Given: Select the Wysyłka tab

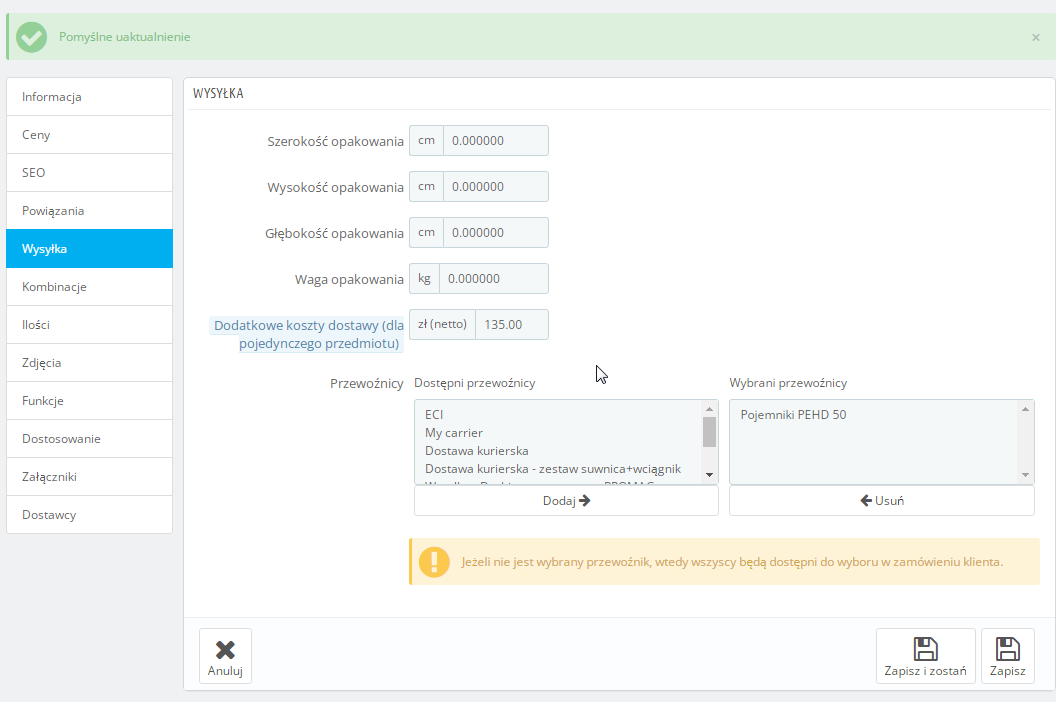Looking at the screenshot, I should [90, 249].
